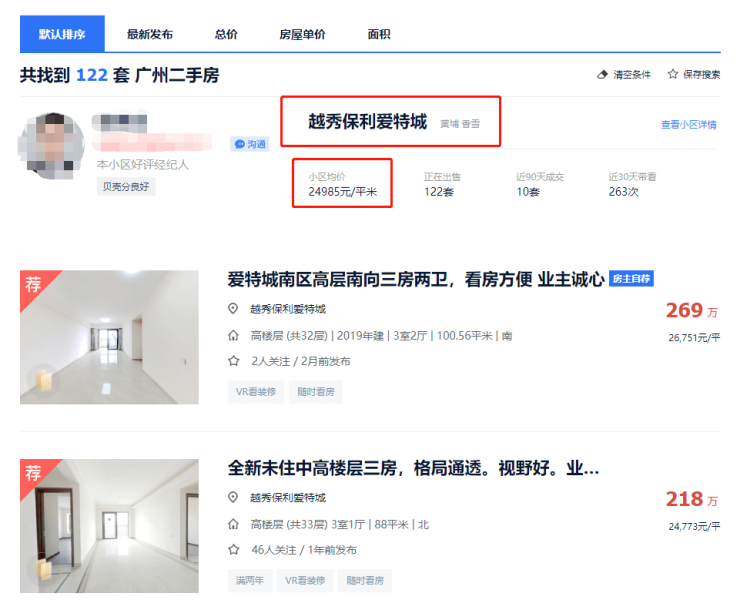Click the 满两年 tag
This screenshot has width=740, height=610.
pos(250,581)
